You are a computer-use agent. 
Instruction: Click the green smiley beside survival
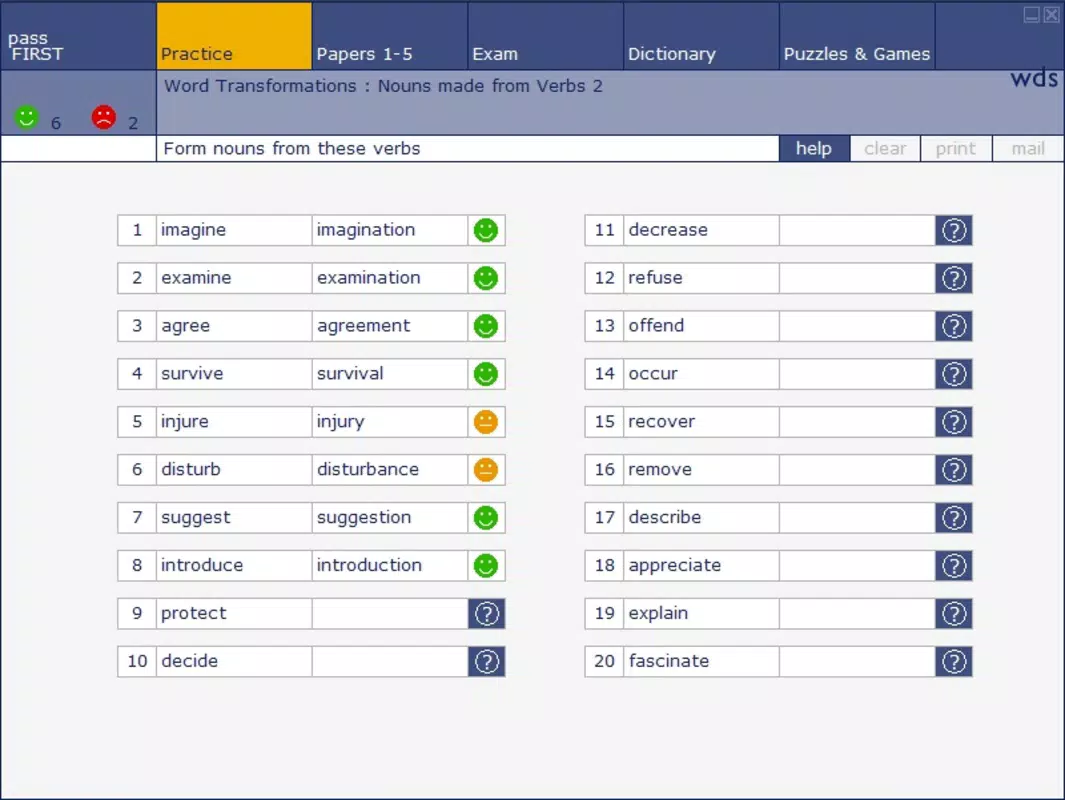[486, 374]
